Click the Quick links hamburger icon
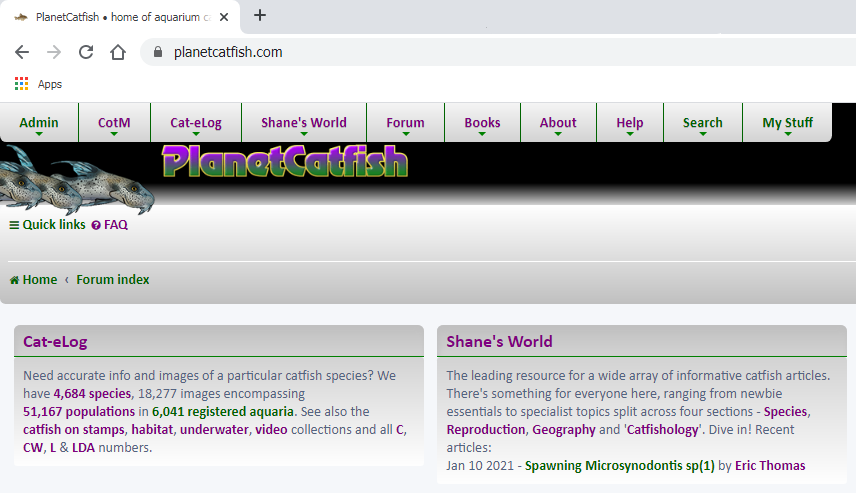856x493 pixels. coord(14,225)
